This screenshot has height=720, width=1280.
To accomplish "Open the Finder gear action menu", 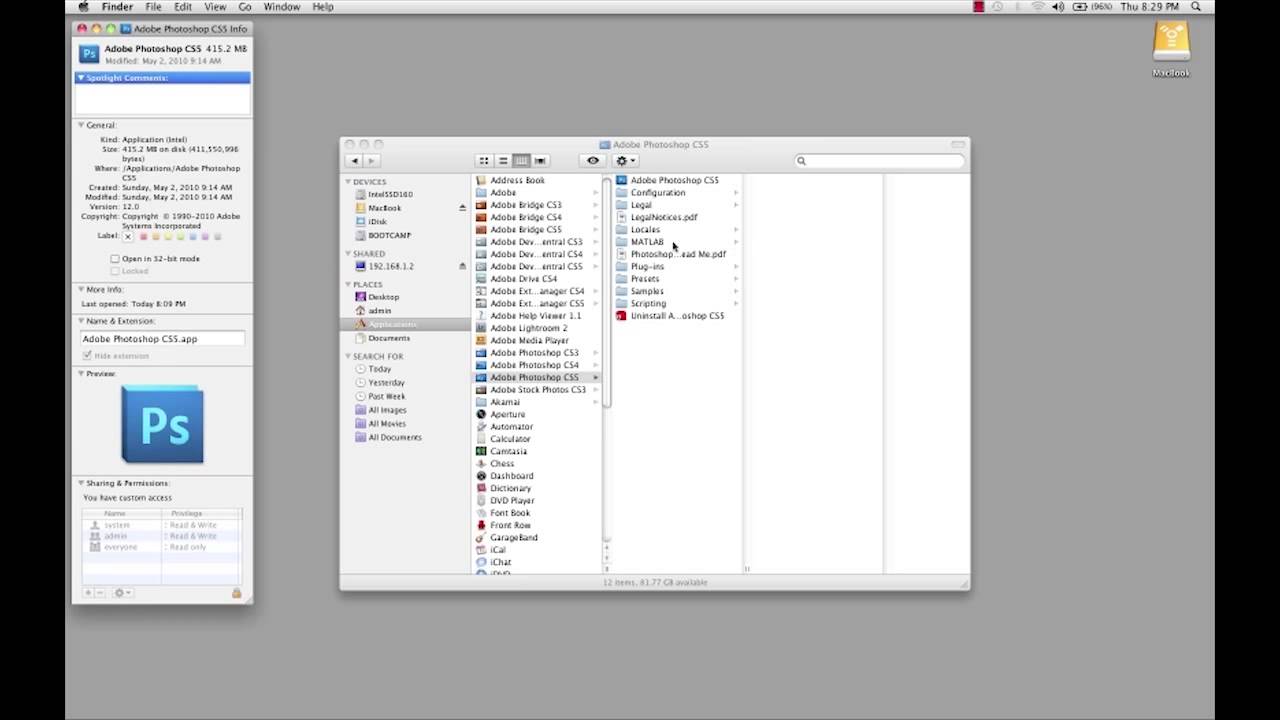I will (625, 160).
